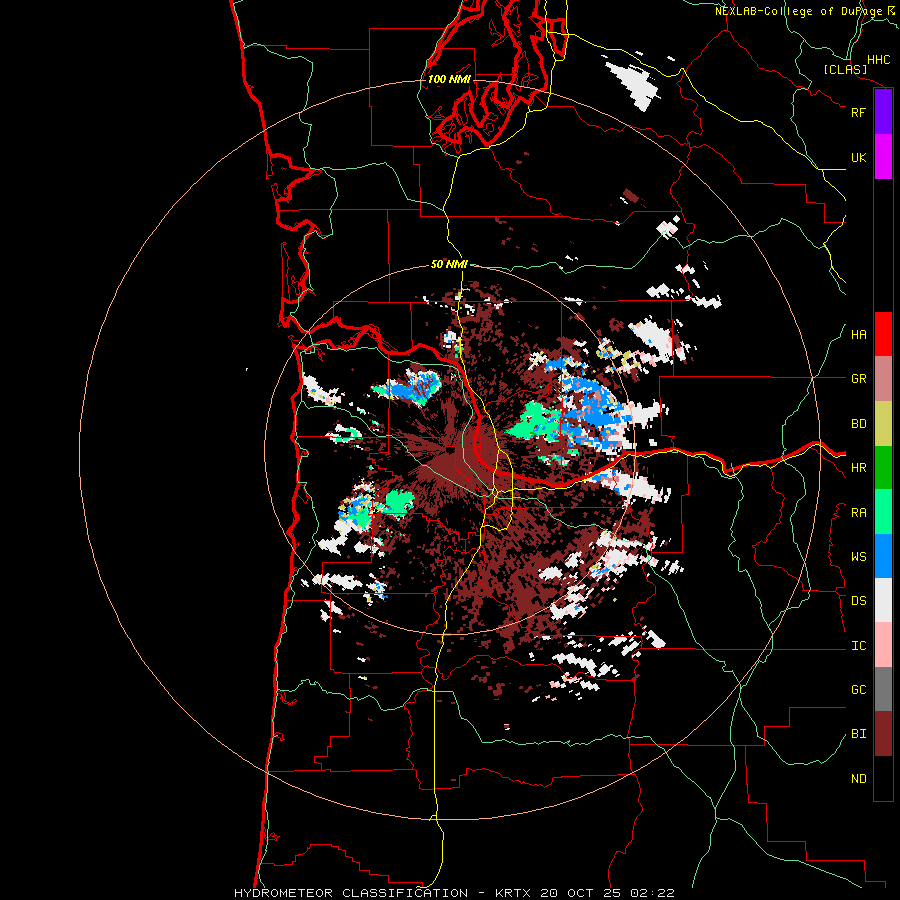Click the NEXLAB-College of DuPage credit text
The height and width of the screenshot is (900, 900).
point(798,11)
